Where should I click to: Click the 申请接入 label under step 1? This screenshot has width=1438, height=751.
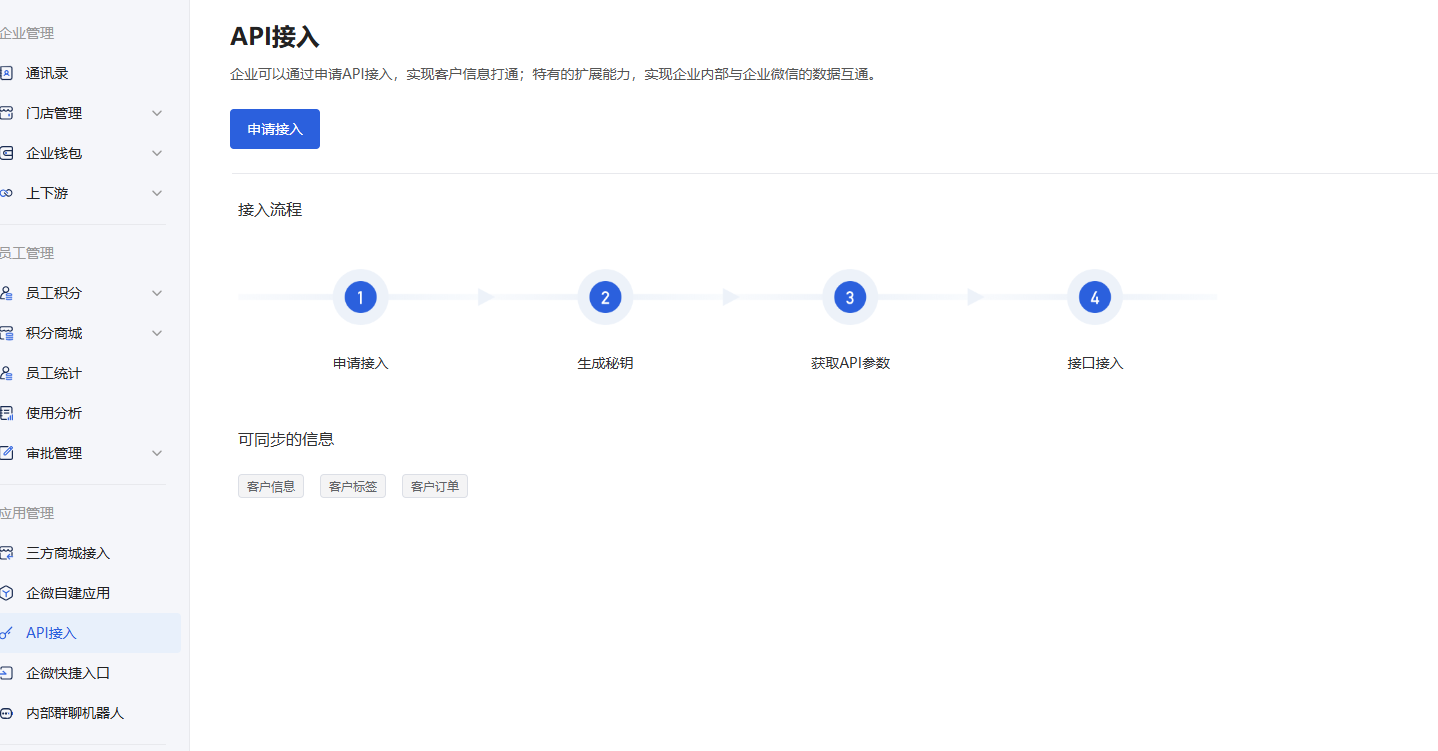pos(360,363)
